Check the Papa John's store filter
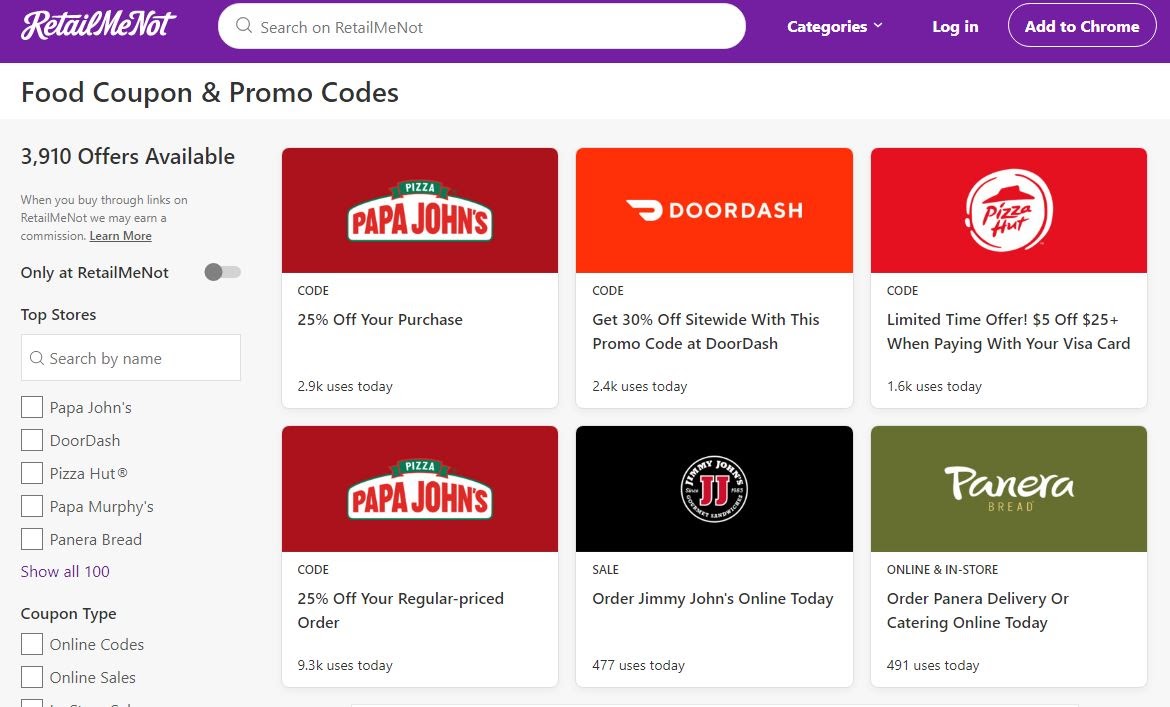The height and width of the screenshot is (707, 1170). coord(31,407)
